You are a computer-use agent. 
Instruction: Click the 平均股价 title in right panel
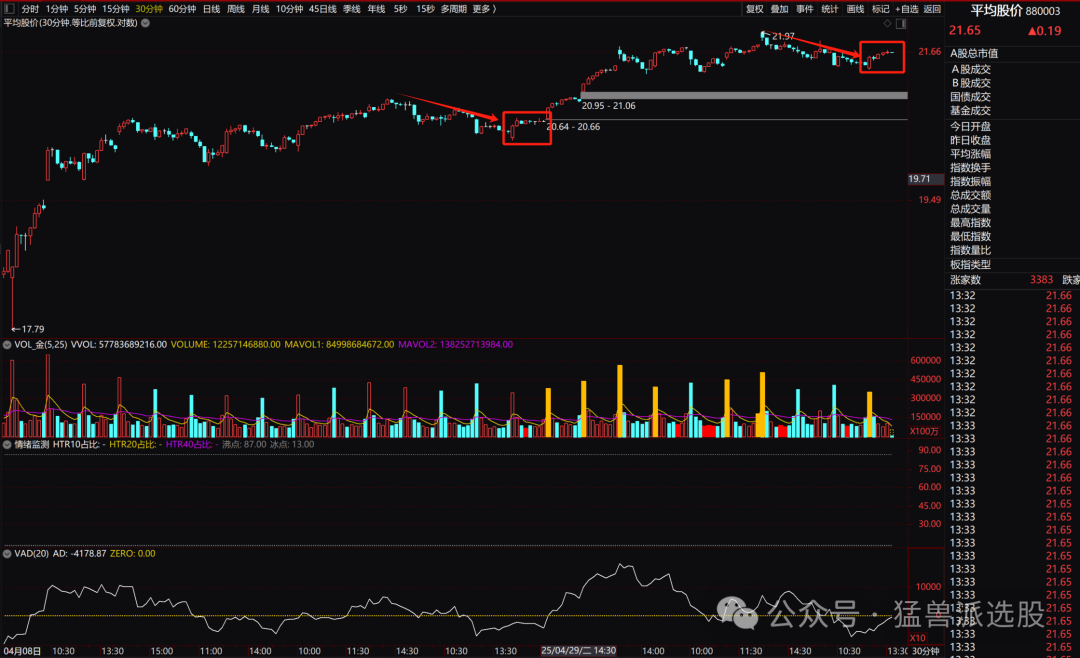996,10
